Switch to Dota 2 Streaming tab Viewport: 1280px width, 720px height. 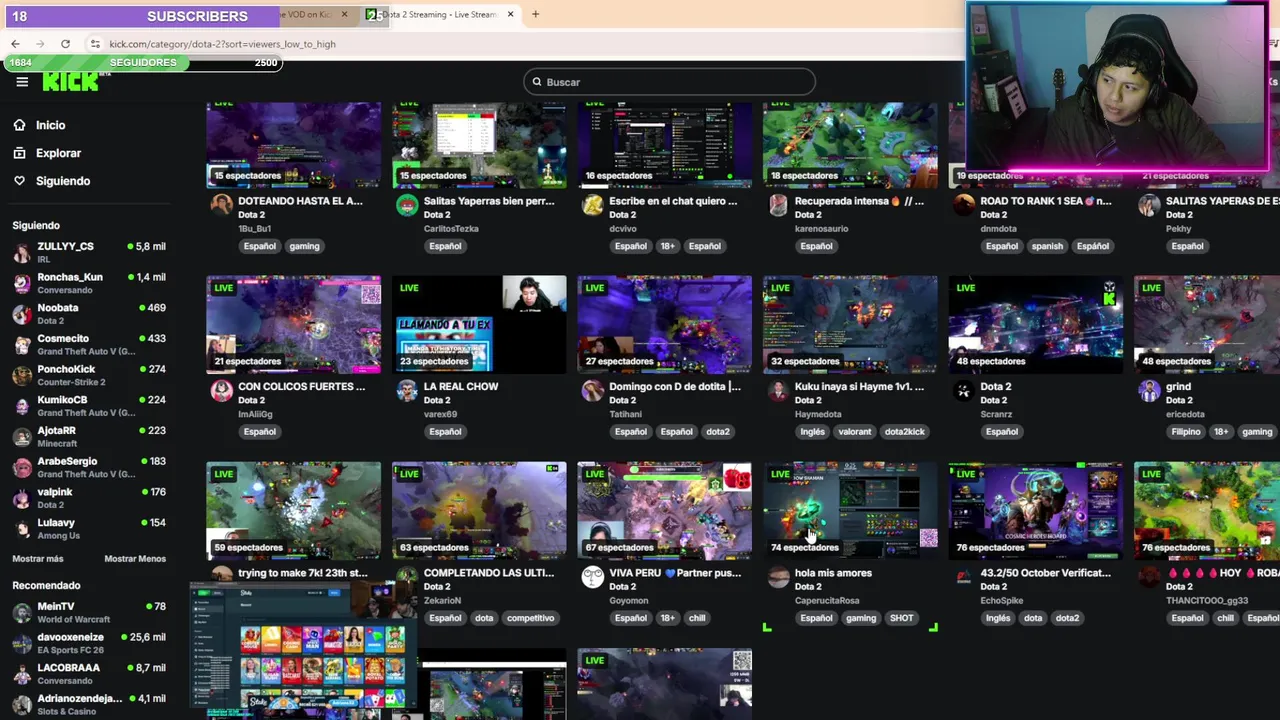441,14
